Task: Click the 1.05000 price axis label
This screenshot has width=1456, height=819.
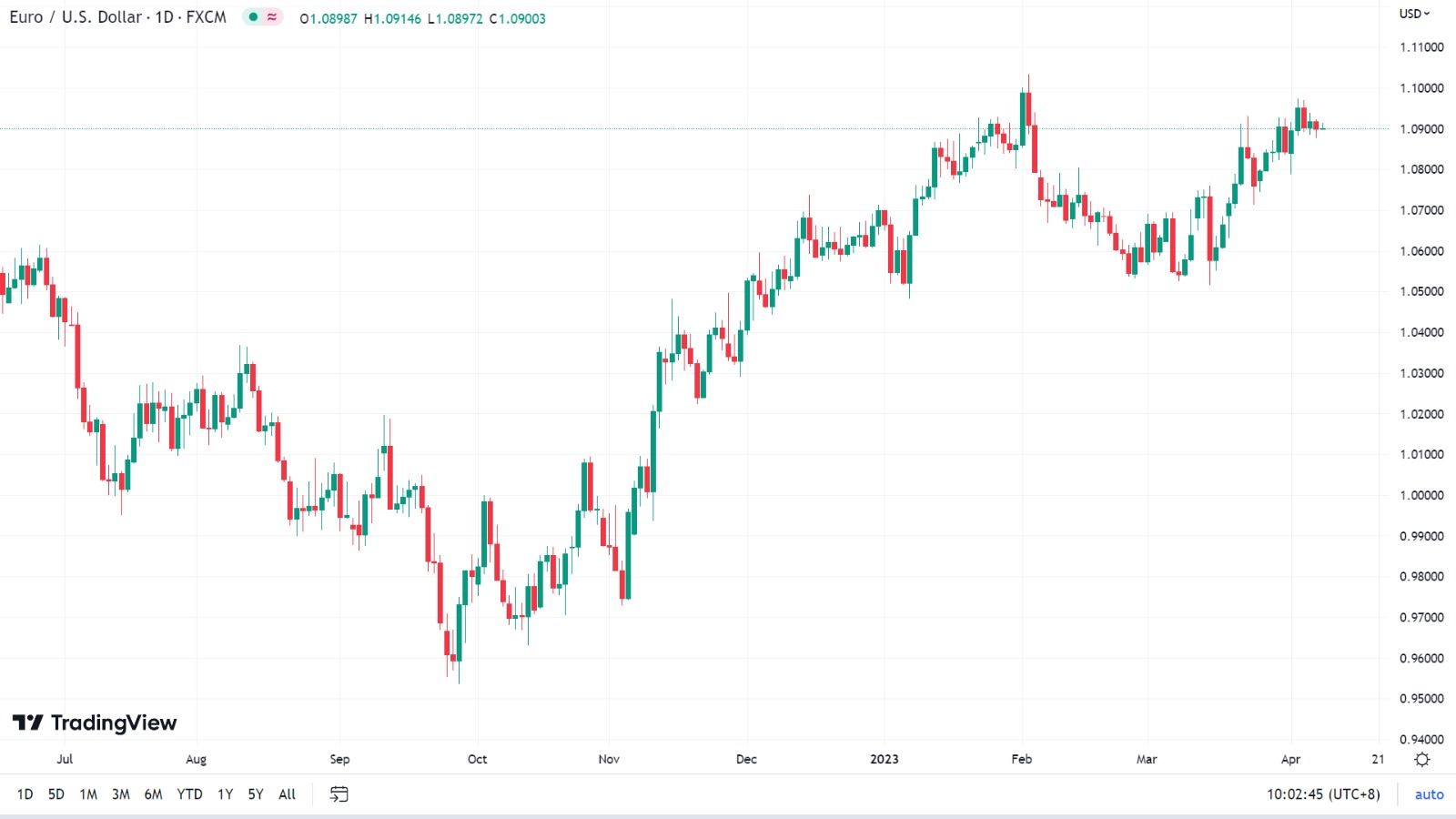Action: point(1421,291)
